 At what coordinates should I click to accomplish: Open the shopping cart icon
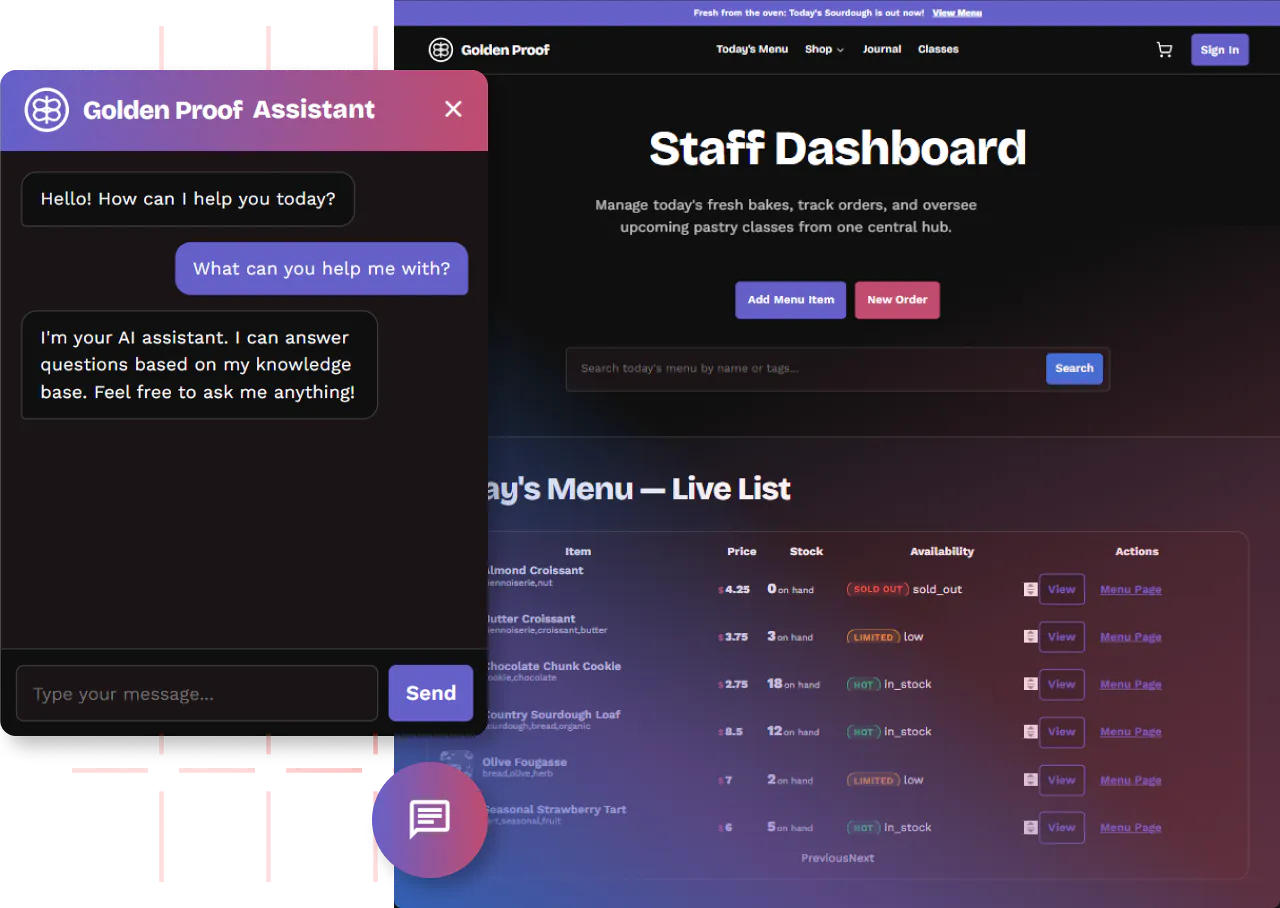coord(1164,50)
